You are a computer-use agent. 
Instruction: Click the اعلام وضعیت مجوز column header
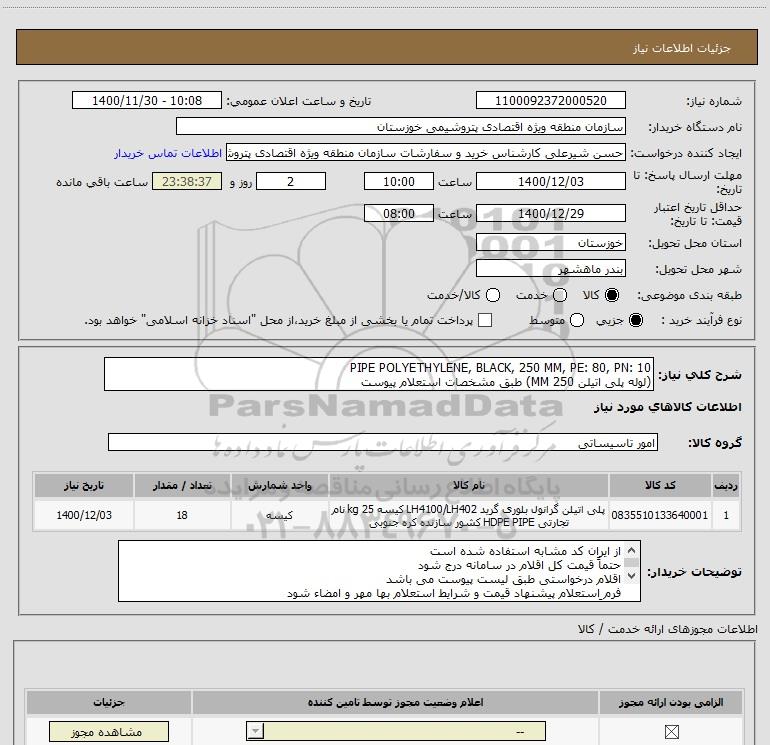pos(395,702)
